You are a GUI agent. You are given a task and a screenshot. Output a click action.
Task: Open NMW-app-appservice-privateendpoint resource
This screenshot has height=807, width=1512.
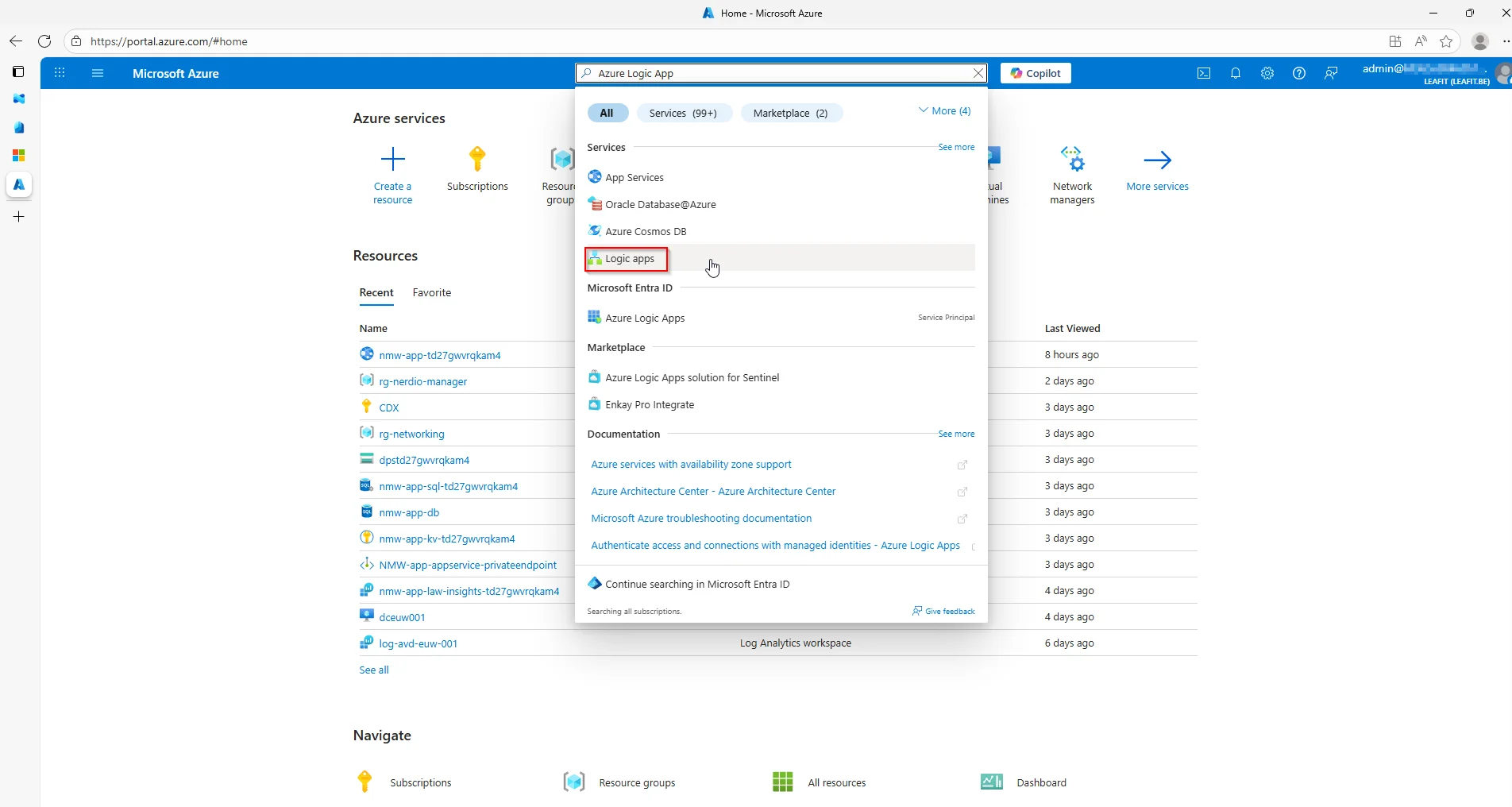coord(468,565)
